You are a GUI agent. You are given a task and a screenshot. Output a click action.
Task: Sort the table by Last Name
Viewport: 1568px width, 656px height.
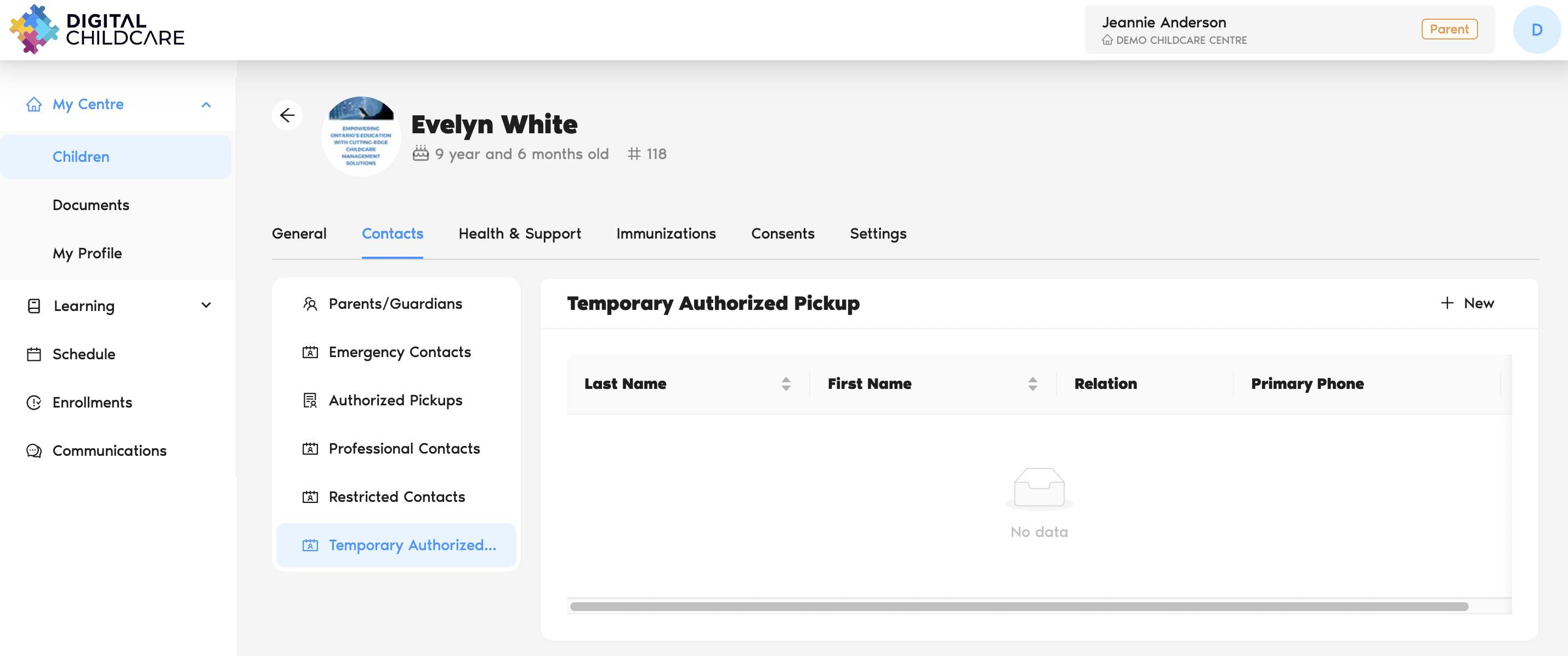pyautogui.click(x=786, y=384)
